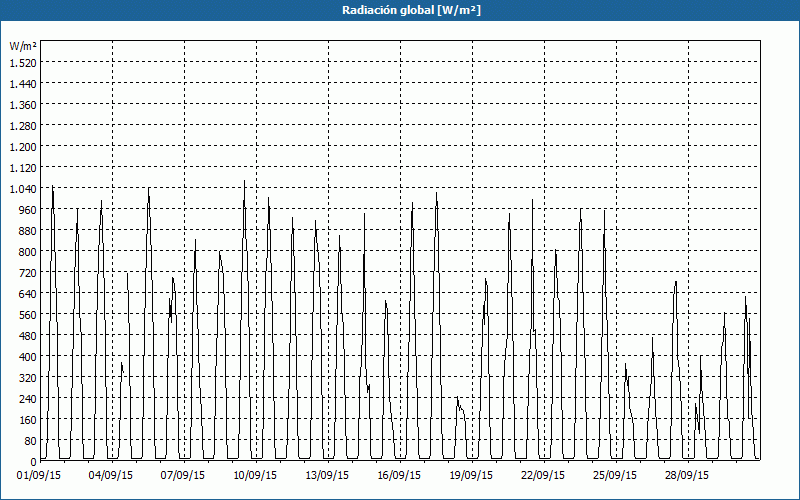The height and width of the screenshot is (500, 800).
Task: Click the 1.520 y-axis label
Action: pyautogui.click(x=23, y=62)
